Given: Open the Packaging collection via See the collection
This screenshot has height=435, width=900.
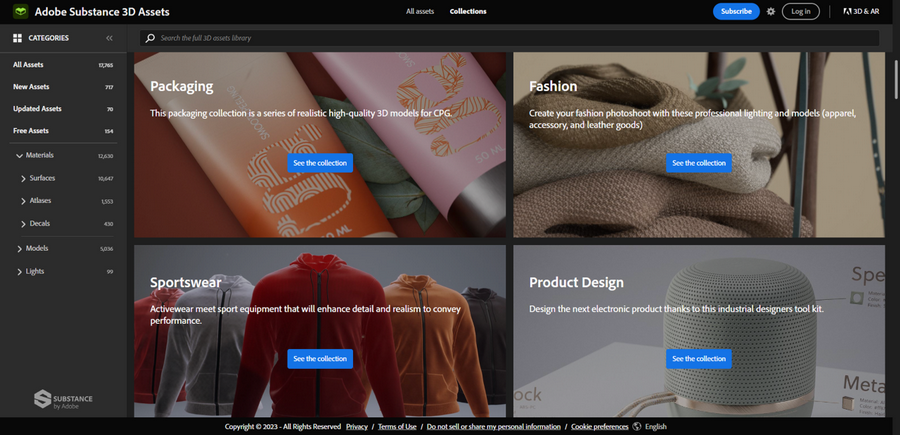Looking at the screenshot, I should (x=319, y=162).
